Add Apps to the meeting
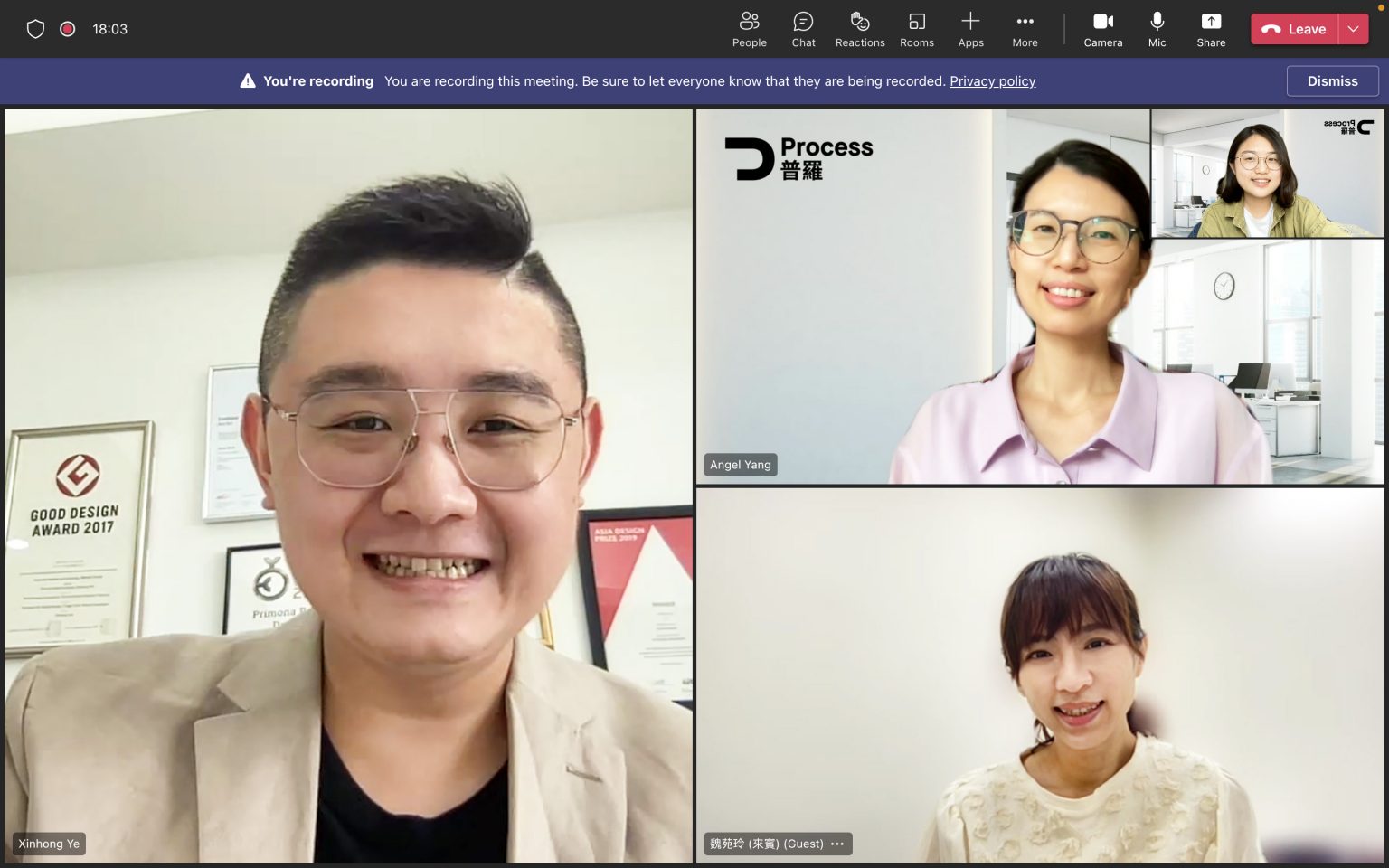 pyautogui.click(x=970, y=29)
